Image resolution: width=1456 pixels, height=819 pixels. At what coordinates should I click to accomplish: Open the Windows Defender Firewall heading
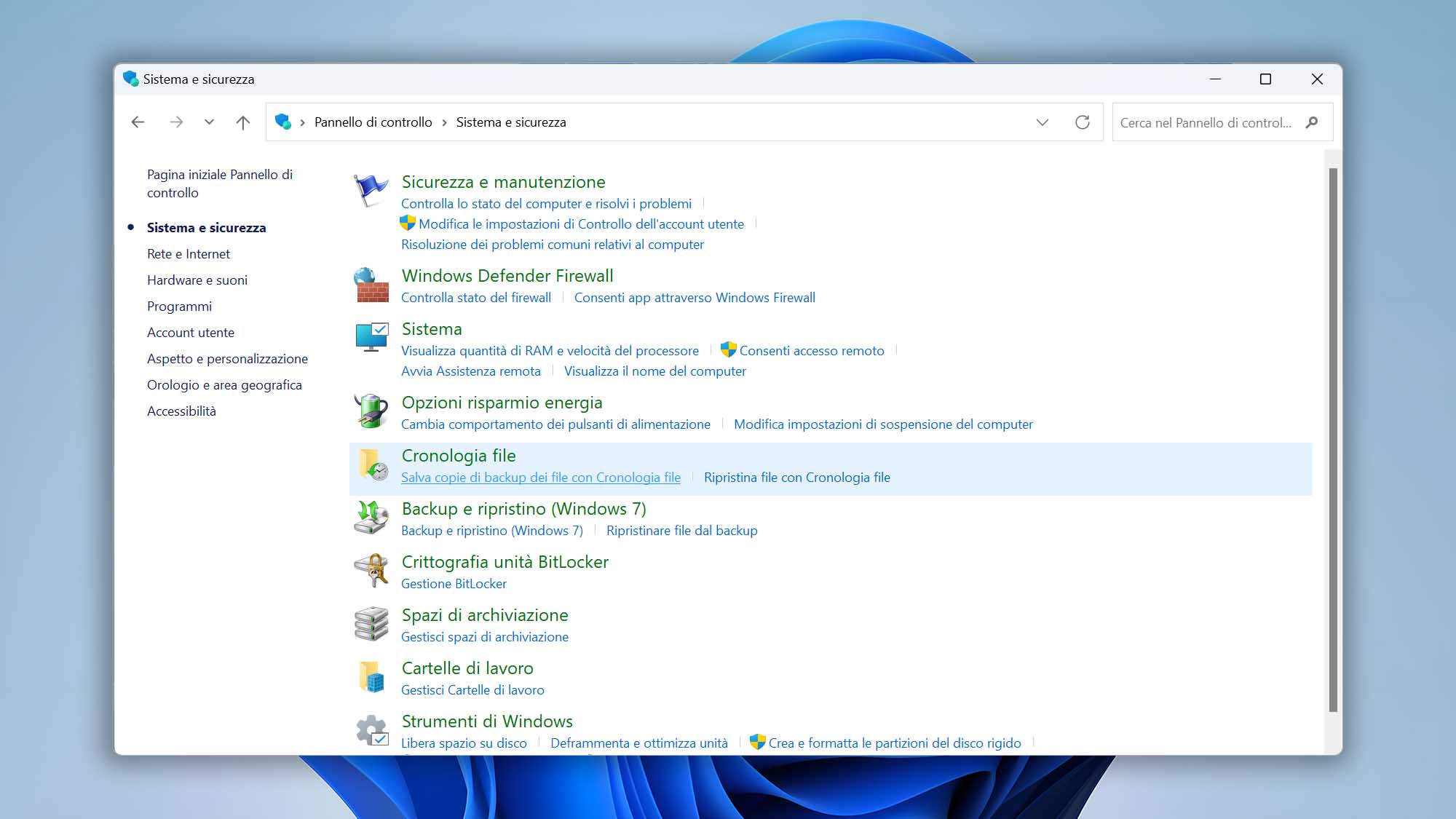(x=507, y=276)
